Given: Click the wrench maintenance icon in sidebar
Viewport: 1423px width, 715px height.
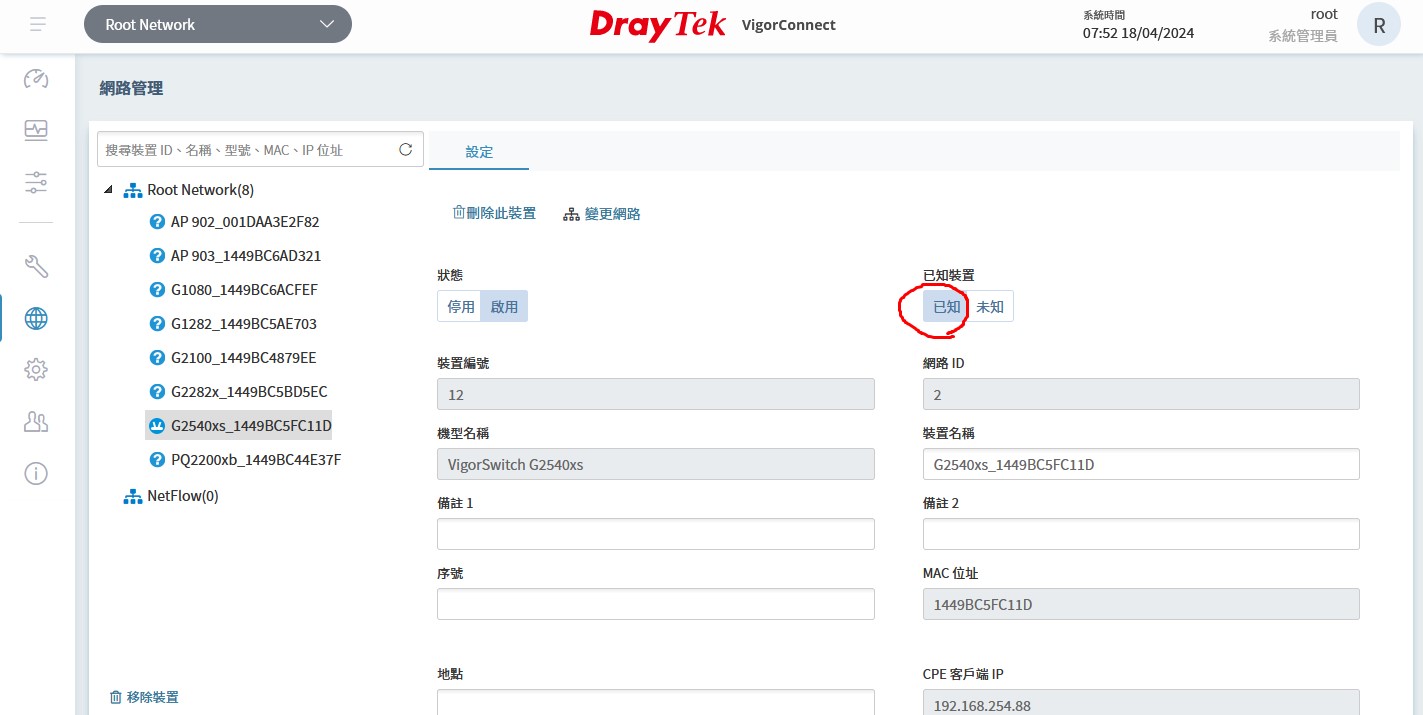Looking at the screenshot, I should click(36, 266).
